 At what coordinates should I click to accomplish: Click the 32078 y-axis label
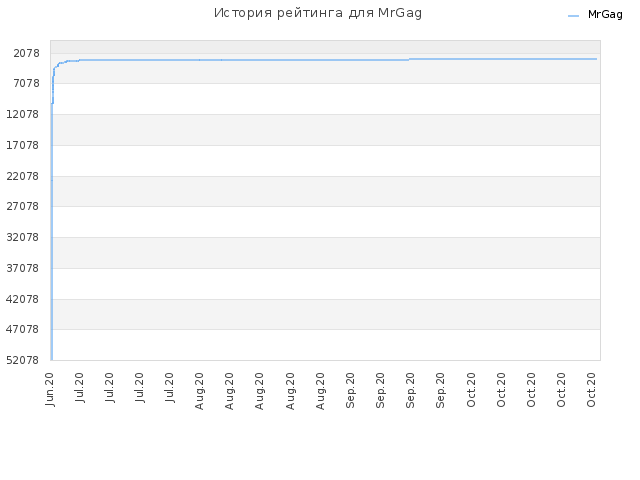[x=23, y=237]
